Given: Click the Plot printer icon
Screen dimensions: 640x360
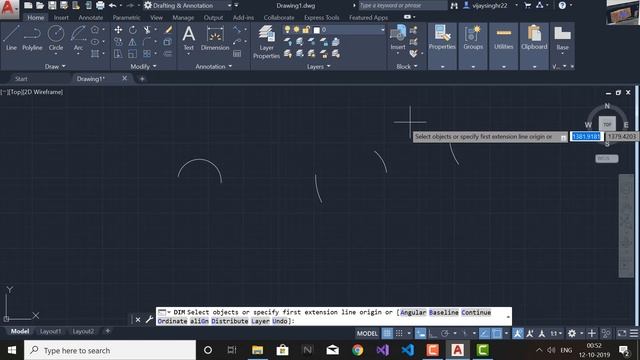Looking at the screenshot, I should [x=100, y=5].
